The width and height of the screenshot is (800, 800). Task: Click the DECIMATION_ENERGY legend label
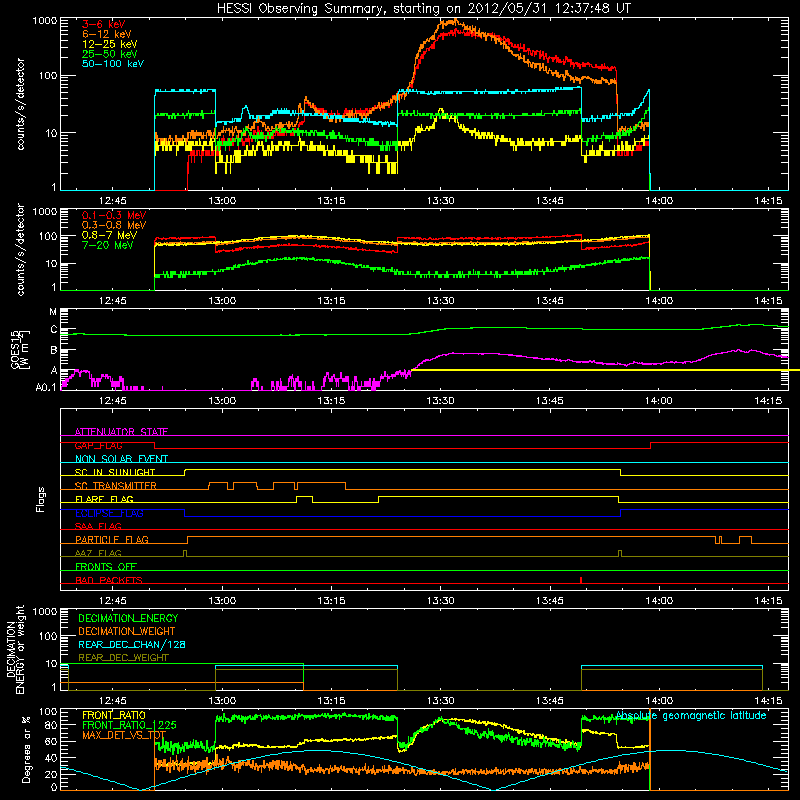(x=128, y=618)
